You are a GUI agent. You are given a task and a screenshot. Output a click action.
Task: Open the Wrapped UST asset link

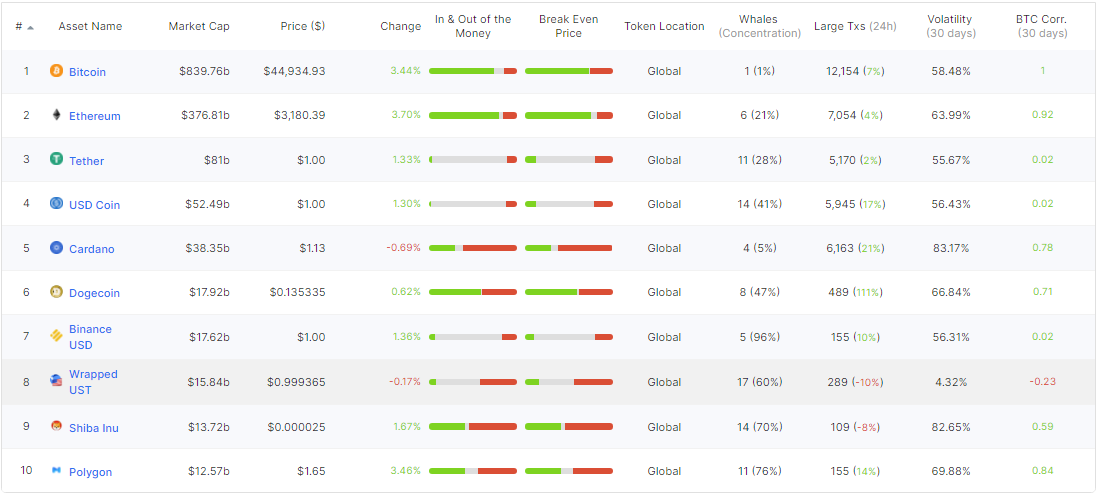click(93, 382)
